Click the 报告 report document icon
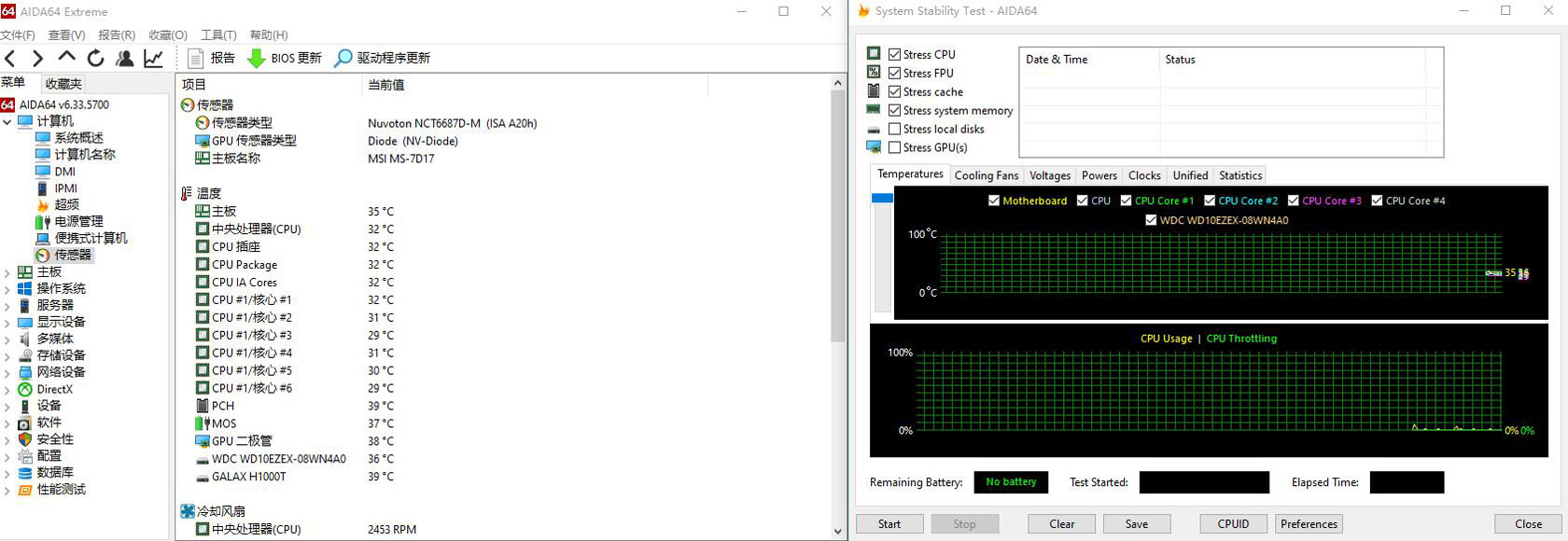Viewport: 1568px width, 541px height. pos(196,59)
